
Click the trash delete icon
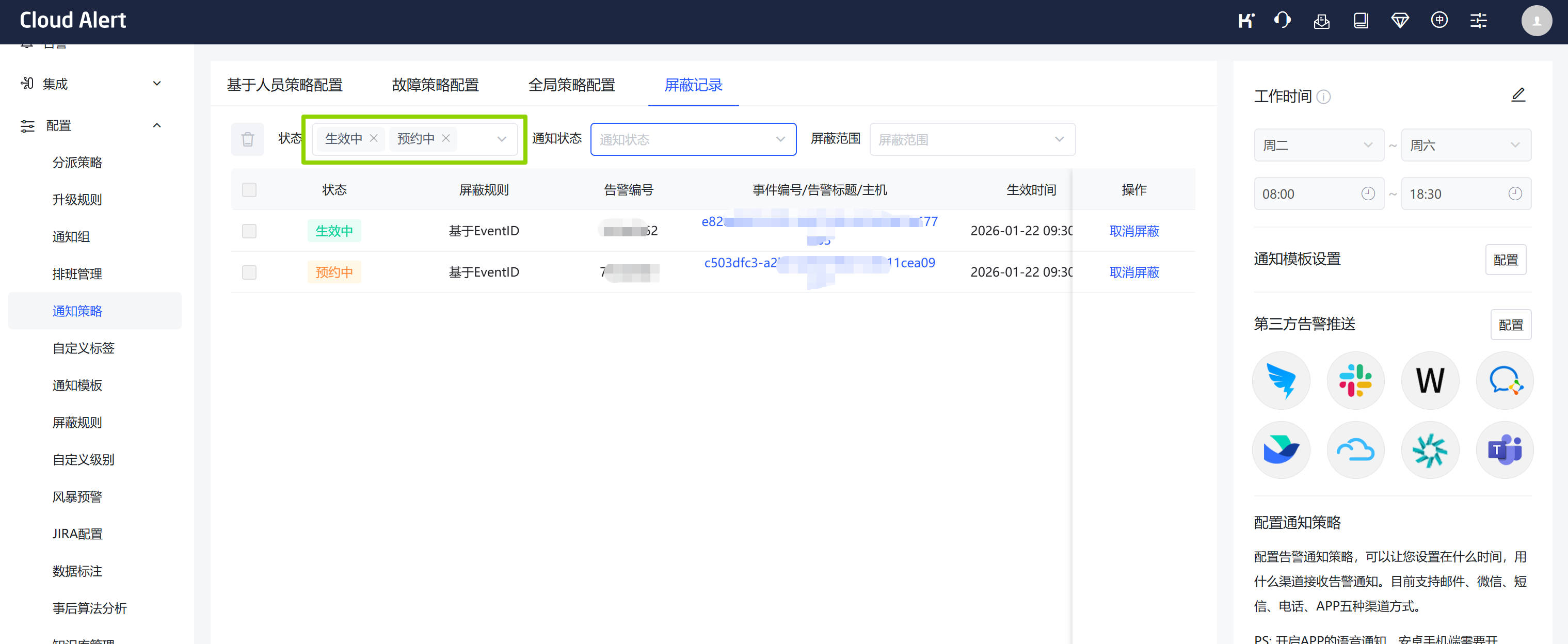pos(247,139)
